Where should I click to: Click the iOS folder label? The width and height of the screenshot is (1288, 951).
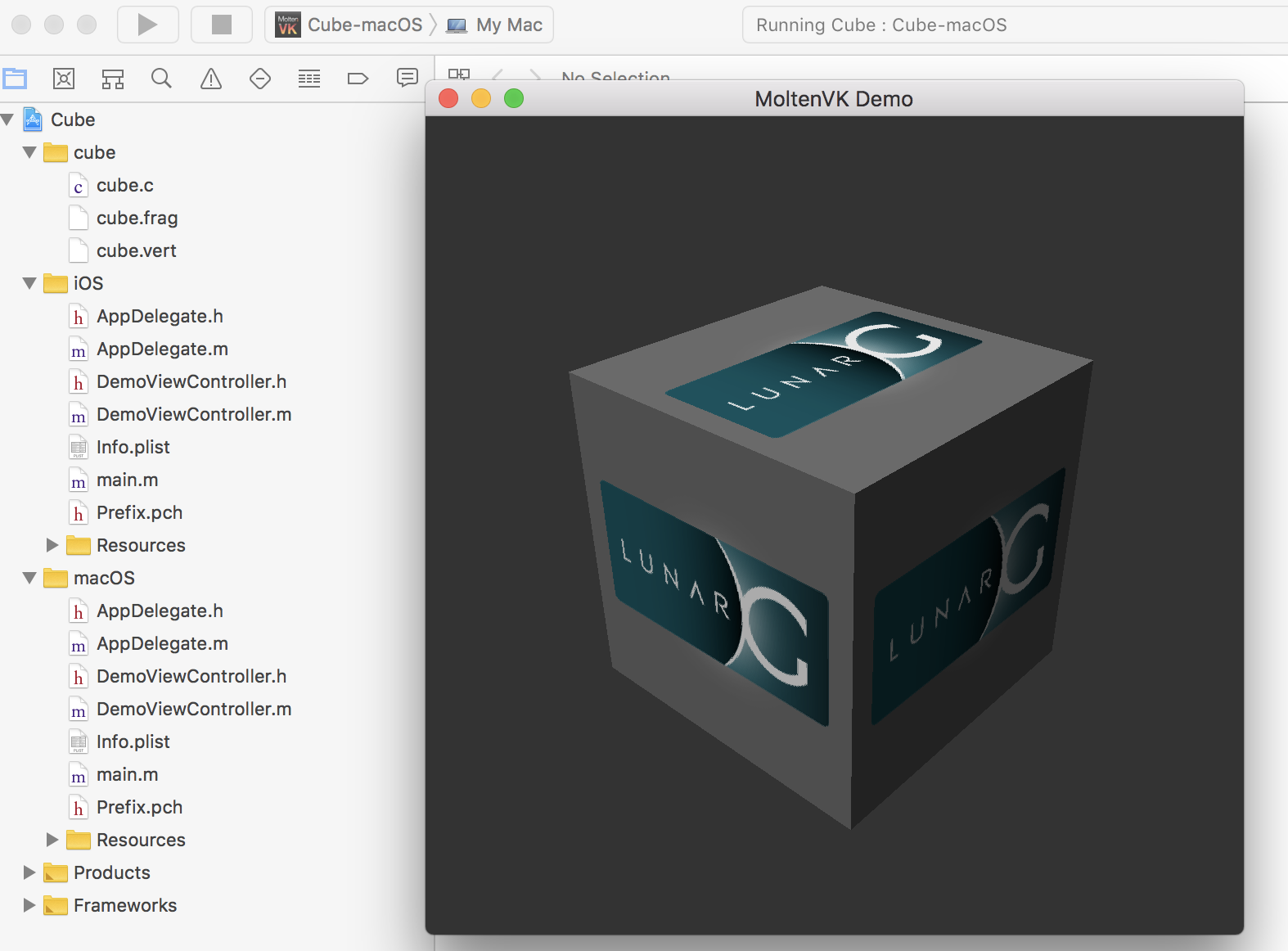coord(88,283)
